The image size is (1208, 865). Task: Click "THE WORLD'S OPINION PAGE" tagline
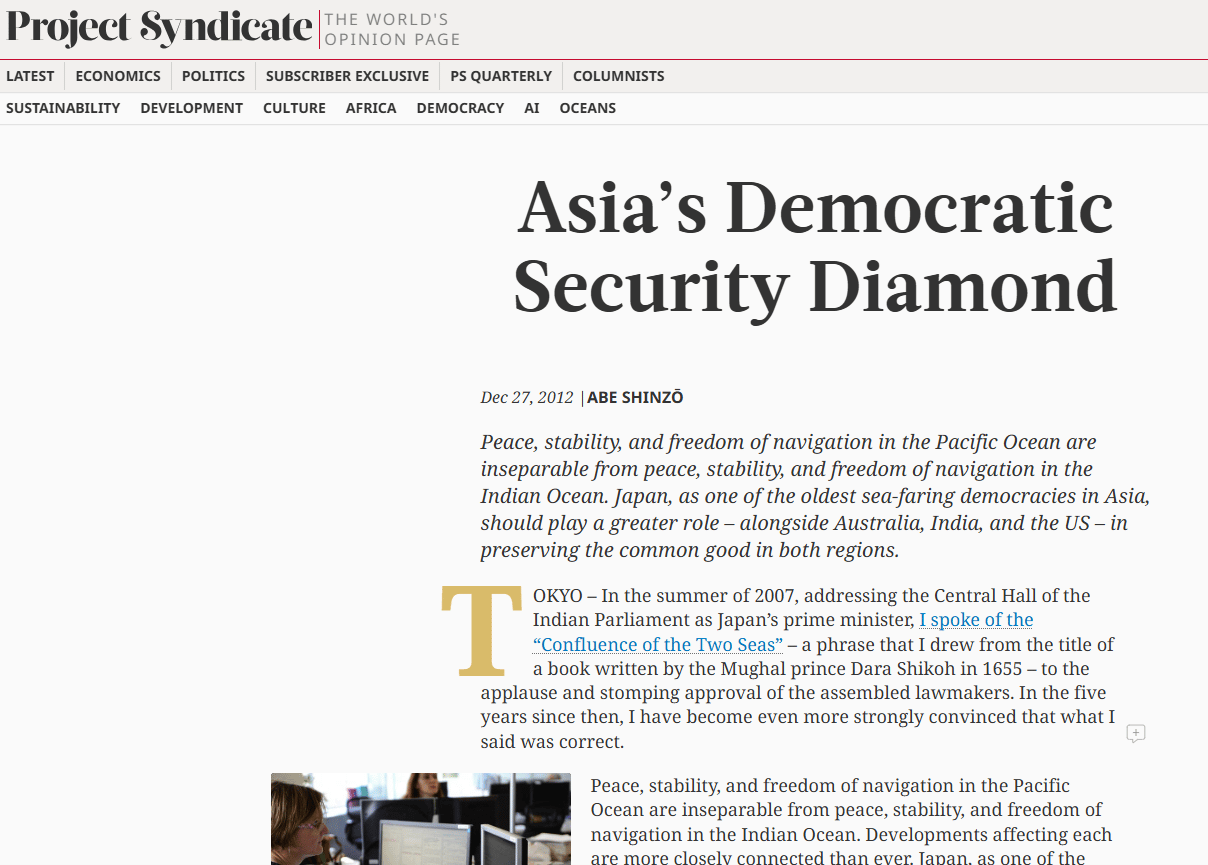[x=393, y=29]
